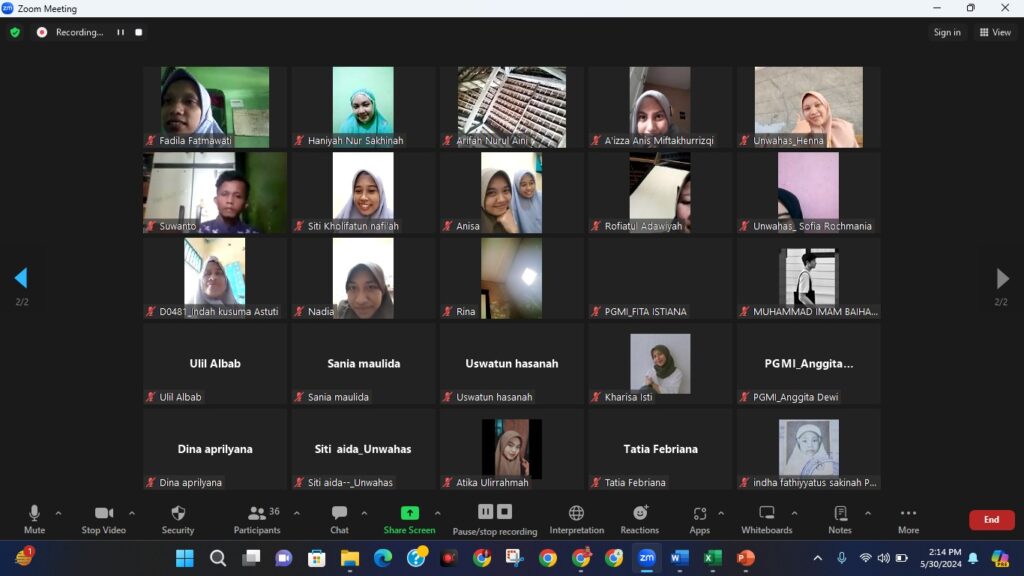Open the View layout menu

click(997, 32)
